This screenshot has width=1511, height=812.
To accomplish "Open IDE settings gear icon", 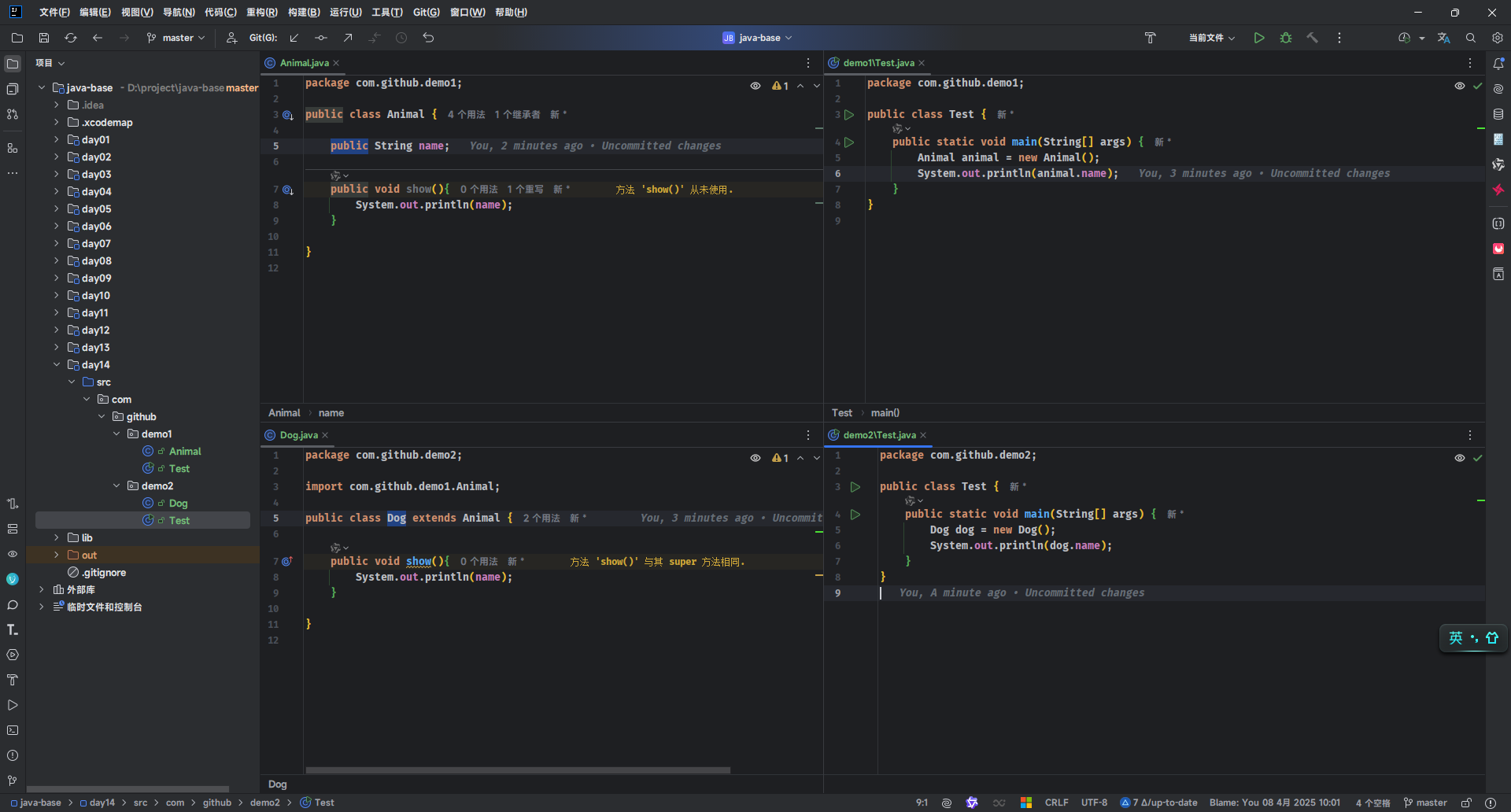I will (x=1498, y=38).
